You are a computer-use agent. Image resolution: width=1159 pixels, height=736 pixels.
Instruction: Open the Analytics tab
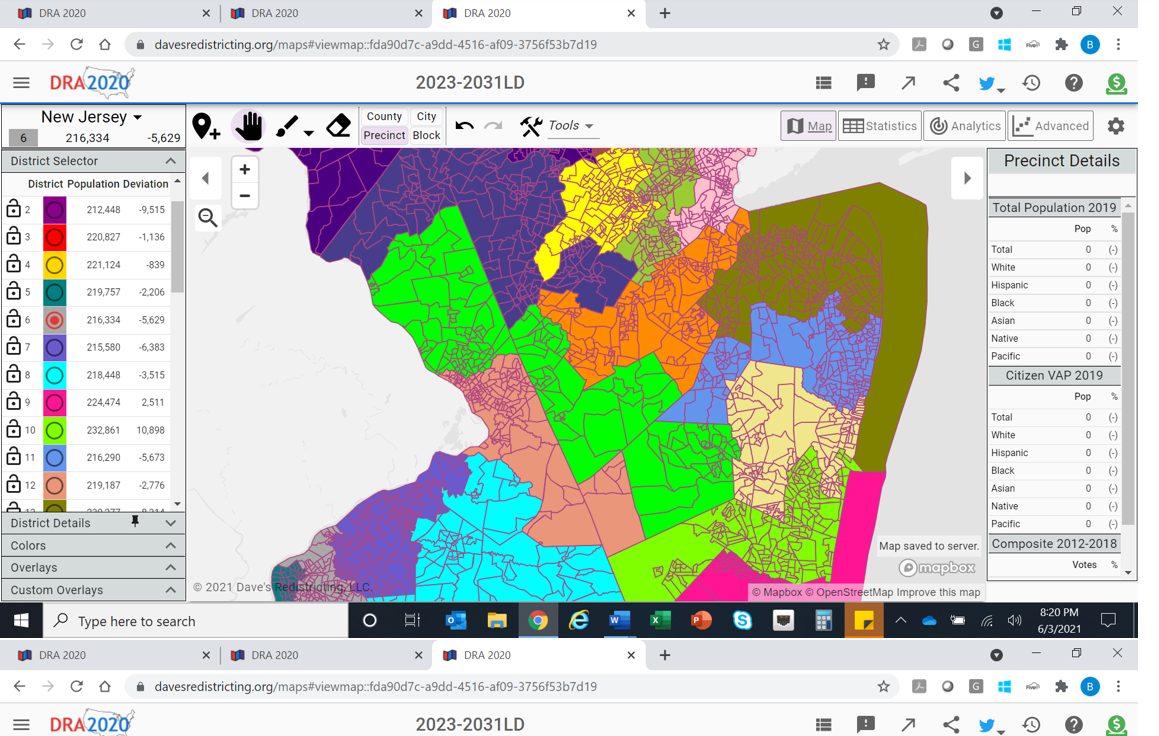pos(965,126)
